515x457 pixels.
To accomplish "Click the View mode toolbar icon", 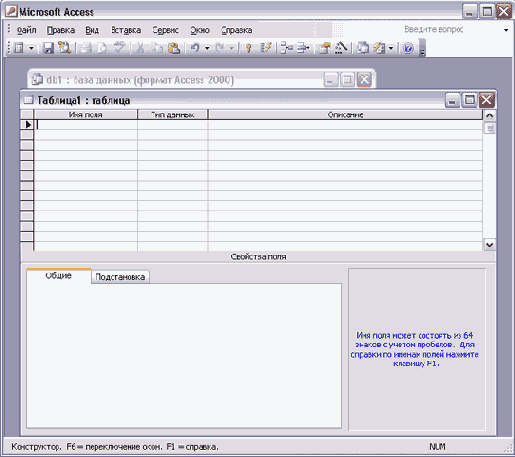I will [x=19, y=48].
